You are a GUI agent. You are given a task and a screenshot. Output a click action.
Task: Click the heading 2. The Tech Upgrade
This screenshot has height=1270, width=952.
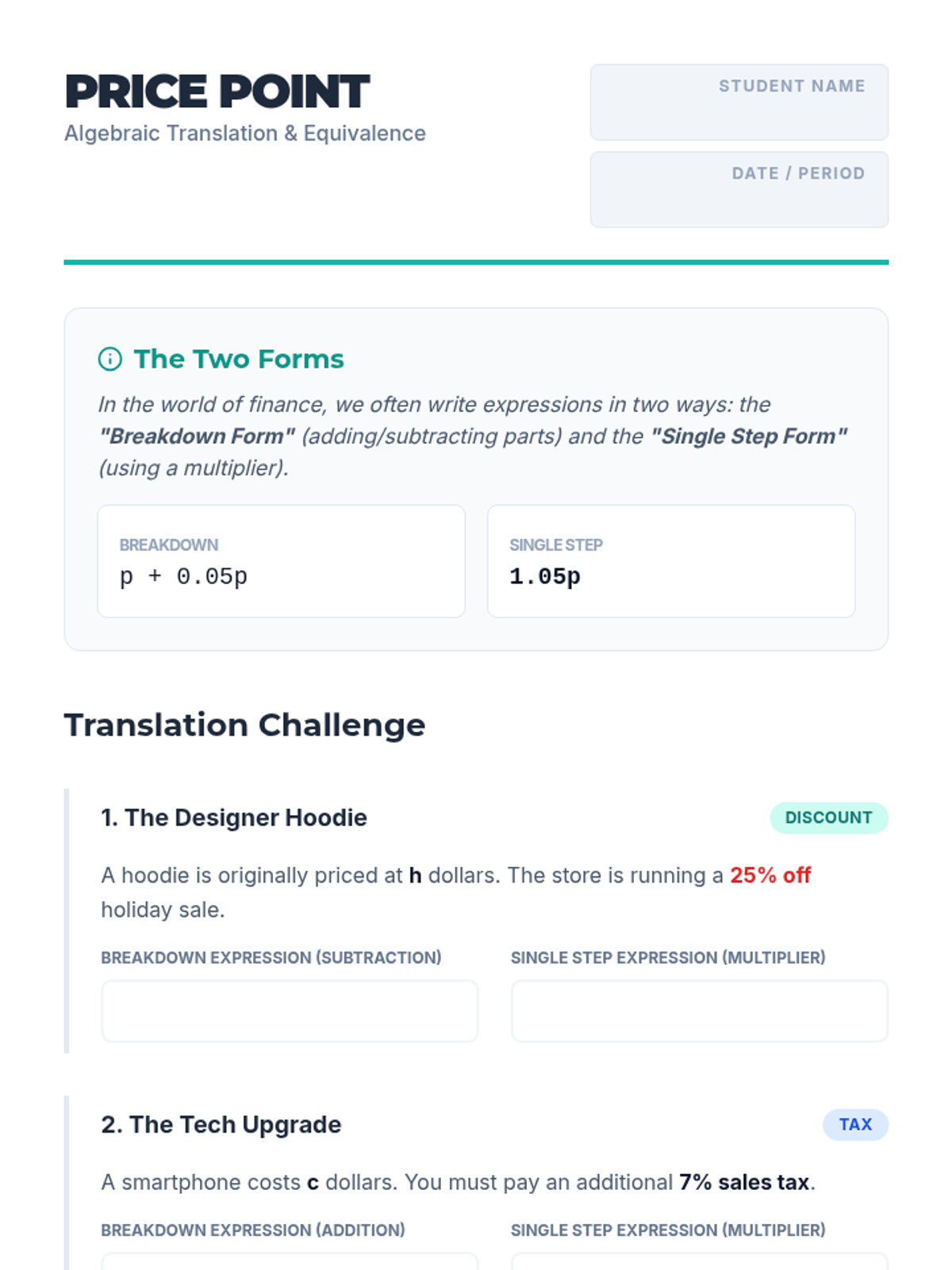click(x=221, y=1125)
